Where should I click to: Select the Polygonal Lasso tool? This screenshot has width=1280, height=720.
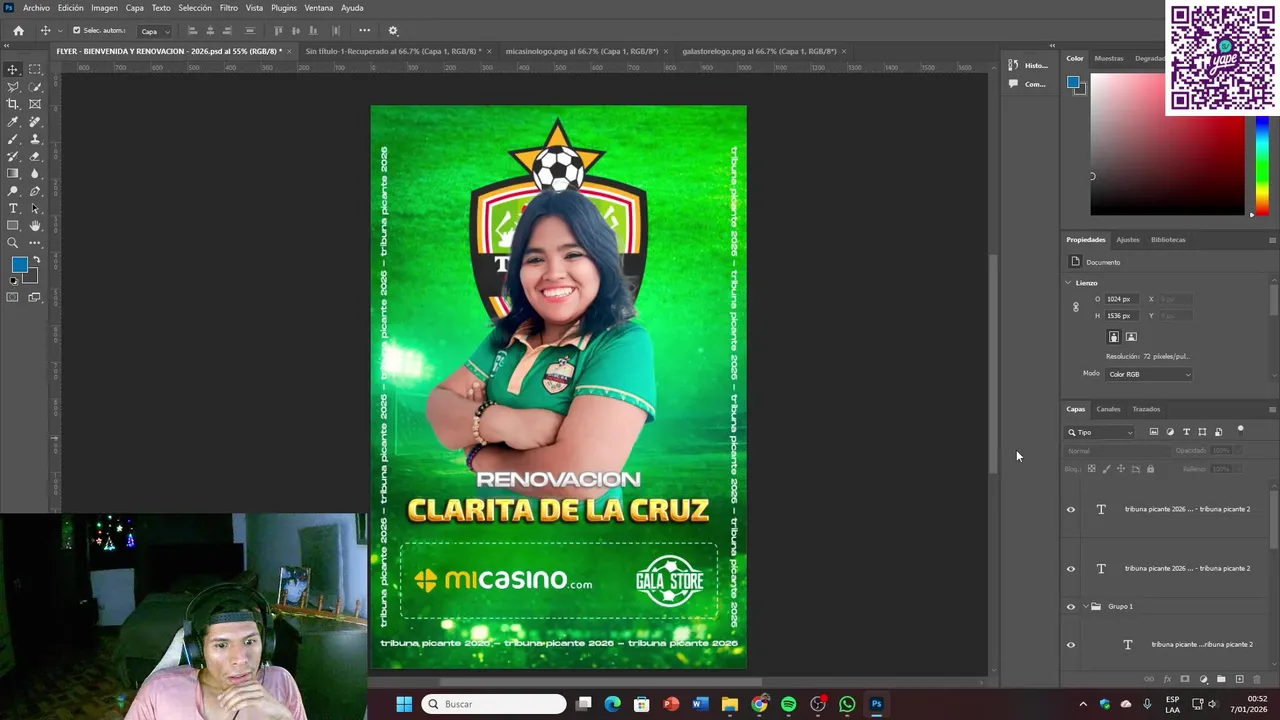click(x=13, y=87)
